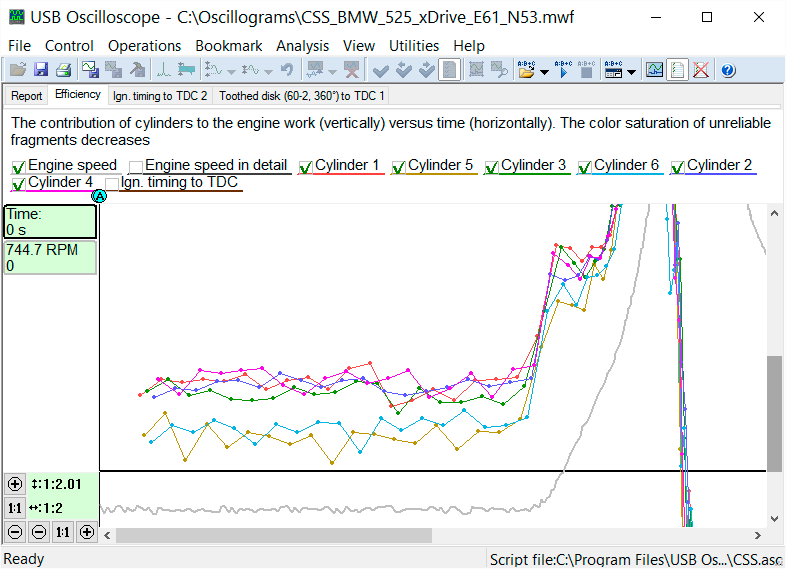Click vertical zoom-out minus button
This screenshot has width=786, height=569.
[15, 532]
